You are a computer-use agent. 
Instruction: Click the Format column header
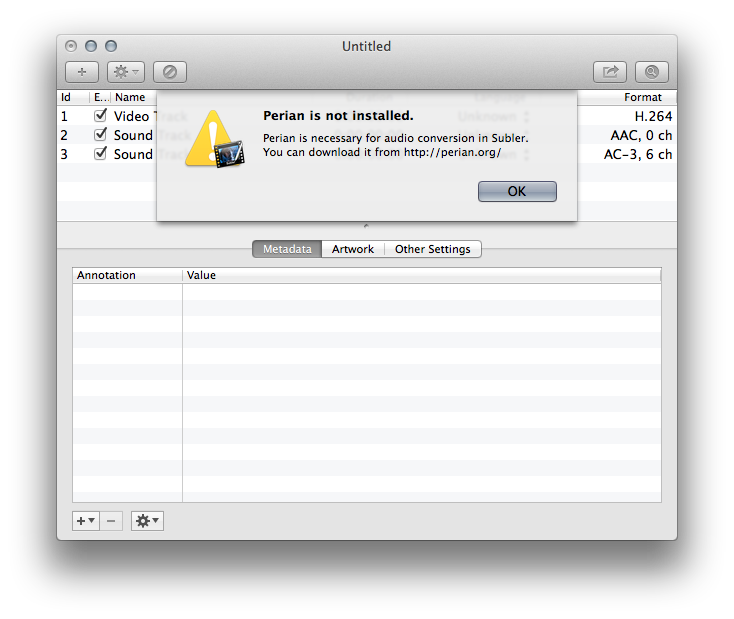[627, 97]
